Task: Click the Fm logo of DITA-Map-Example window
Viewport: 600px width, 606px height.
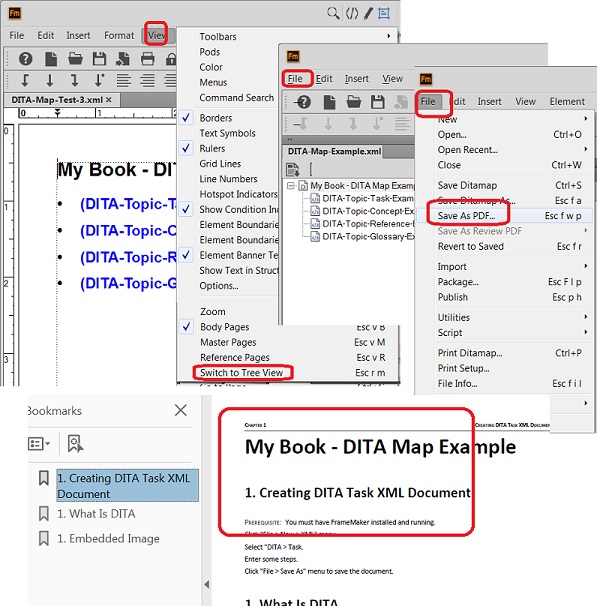Action: [x=293, y=56]
